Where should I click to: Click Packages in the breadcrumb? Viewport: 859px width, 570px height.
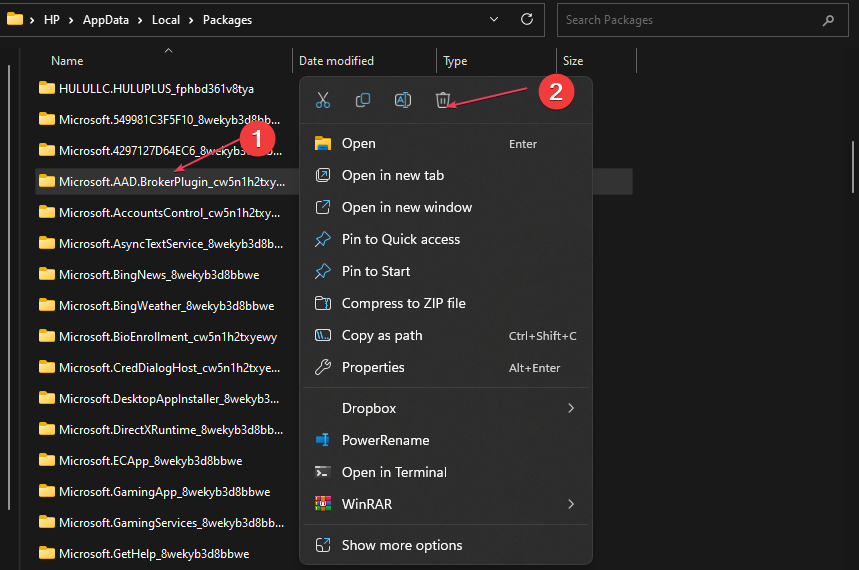pyautogui.click(x=227, y=20)
